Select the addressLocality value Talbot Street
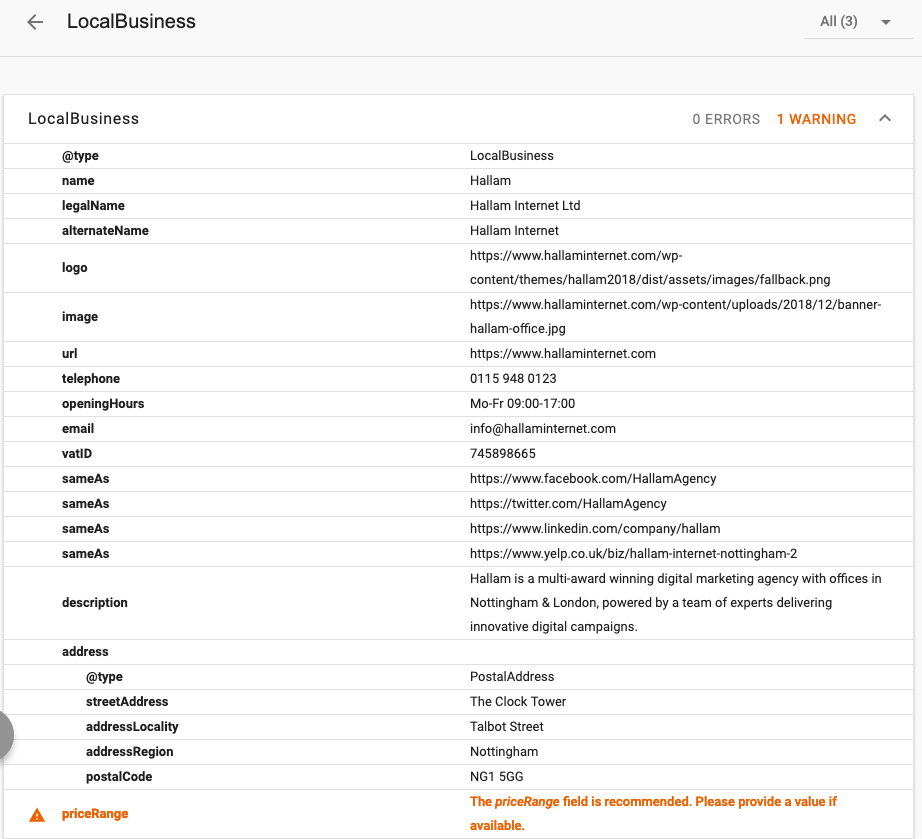 (506, 727)
